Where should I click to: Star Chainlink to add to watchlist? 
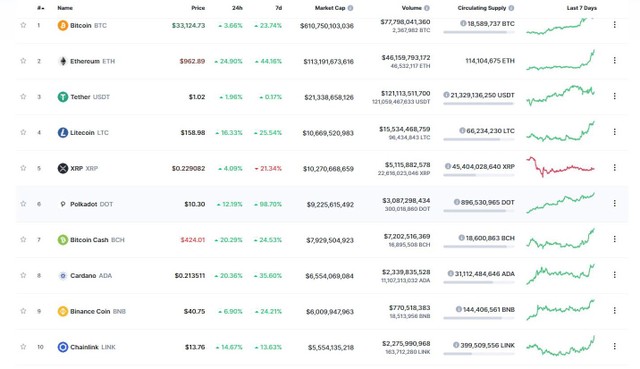23,347
